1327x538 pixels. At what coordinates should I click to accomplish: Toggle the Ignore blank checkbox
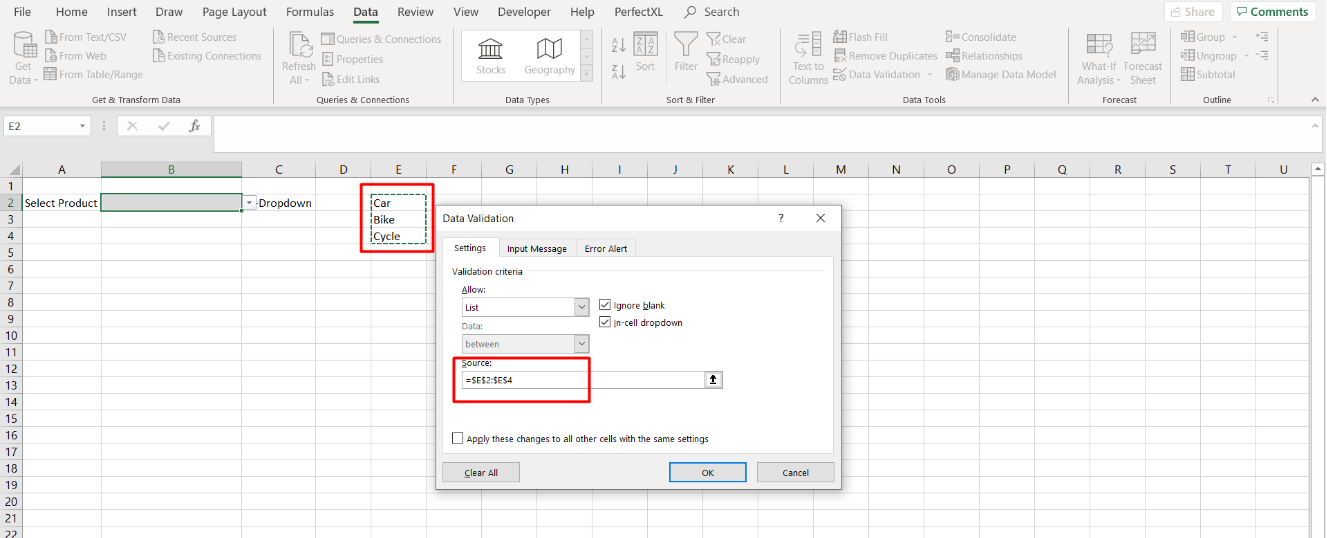click(x=605, y=305)
